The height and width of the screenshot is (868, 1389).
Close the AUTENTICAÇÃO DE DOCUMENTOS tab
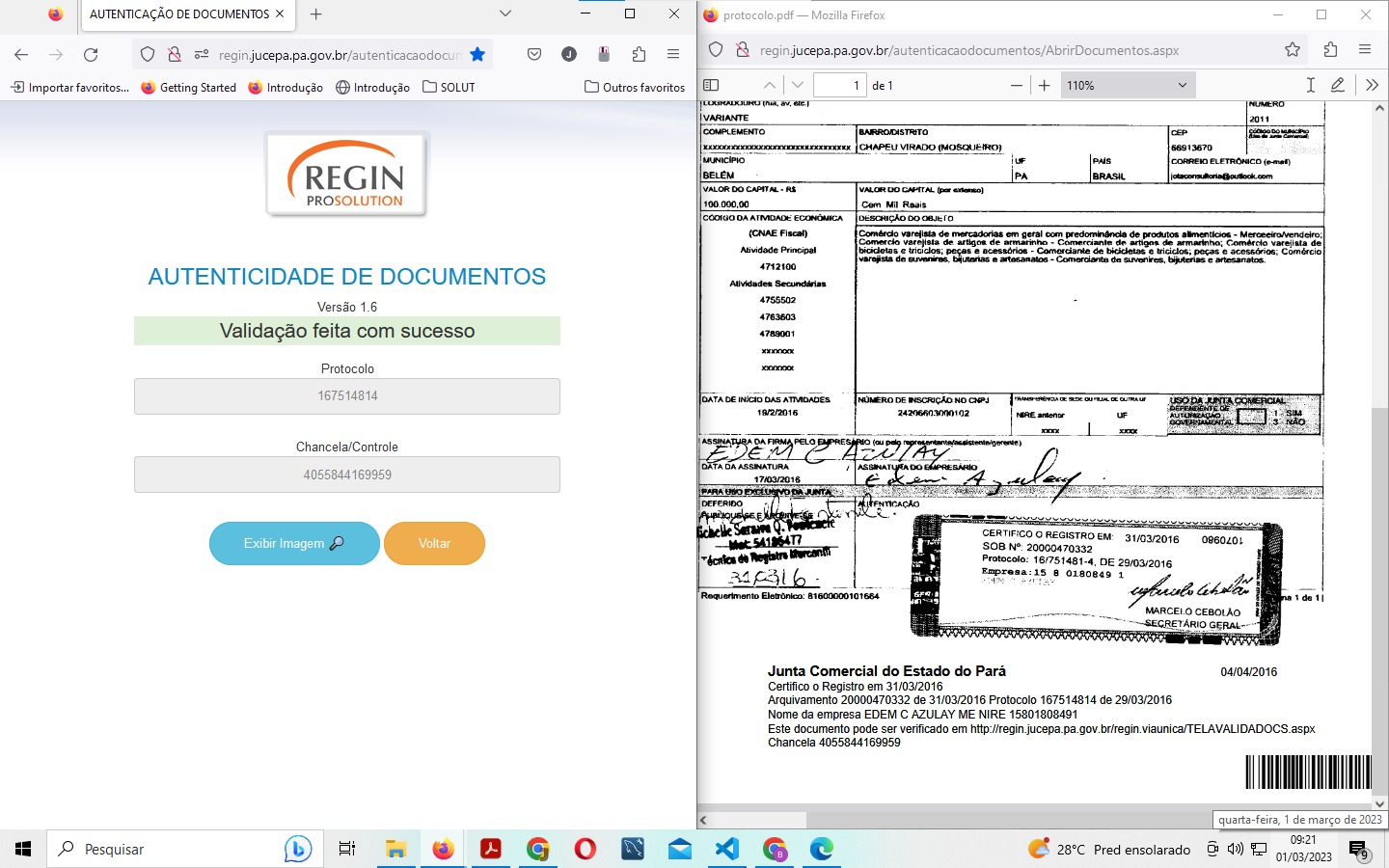click(x=280, y=14)
